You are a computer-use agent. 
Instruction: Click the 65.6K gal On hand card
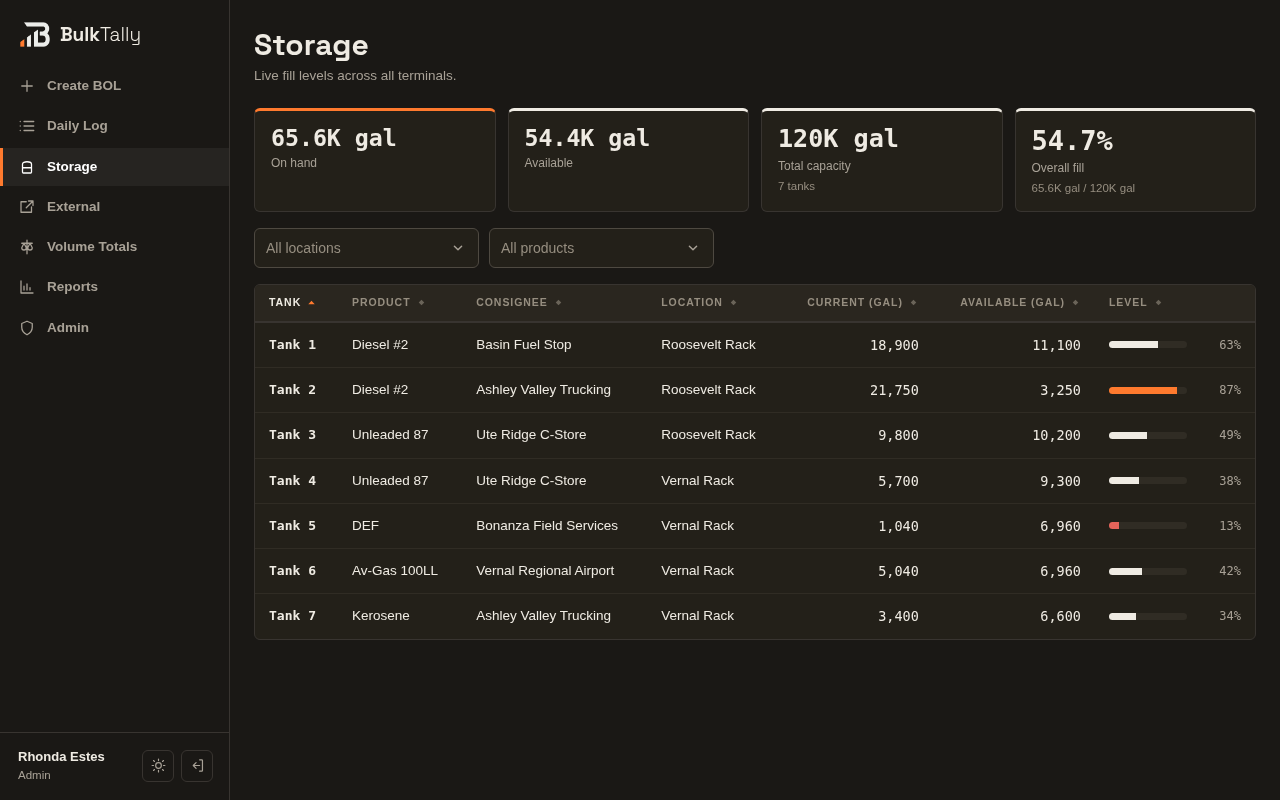point(375,160)
